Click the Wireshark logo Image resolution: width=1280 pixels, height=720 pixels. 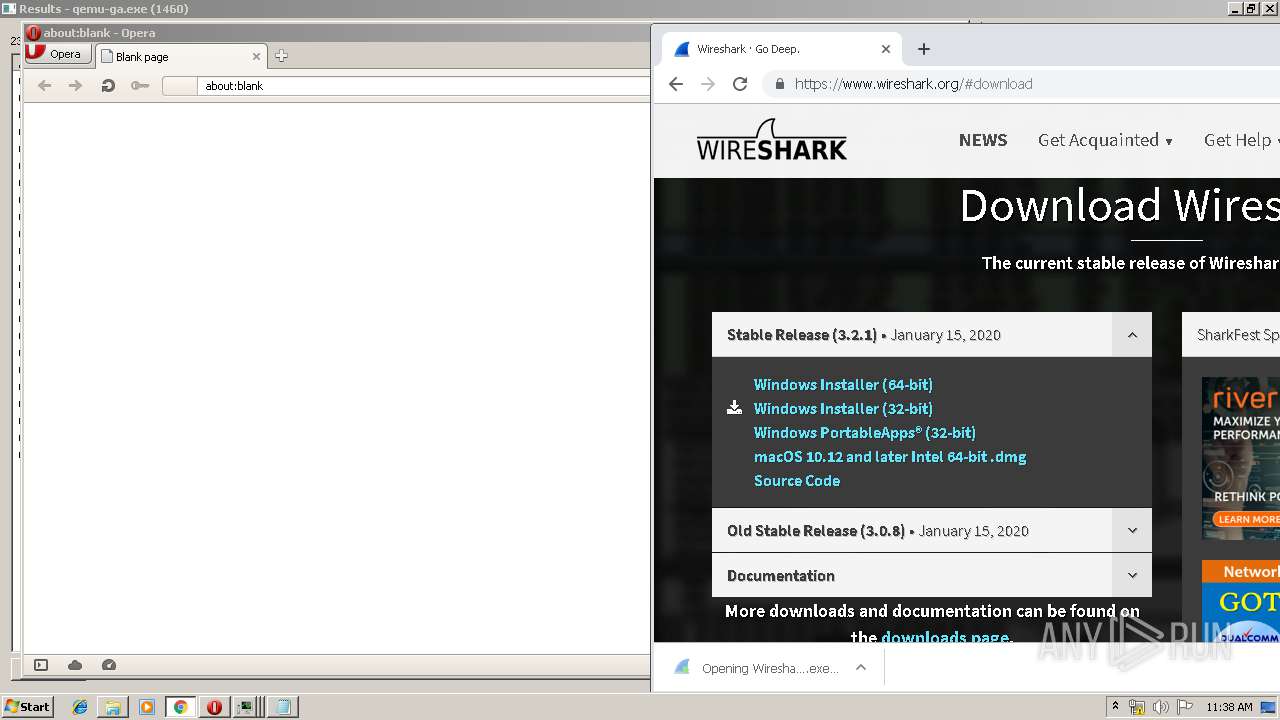click(x=771, y=140)
